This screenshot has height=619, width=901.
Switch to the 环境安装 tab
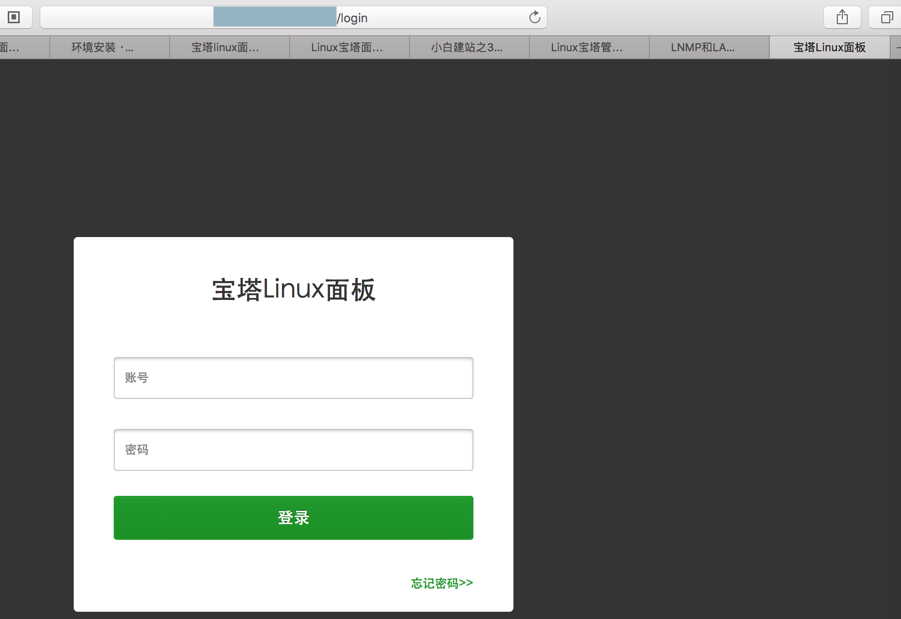(x=109, y=47)
